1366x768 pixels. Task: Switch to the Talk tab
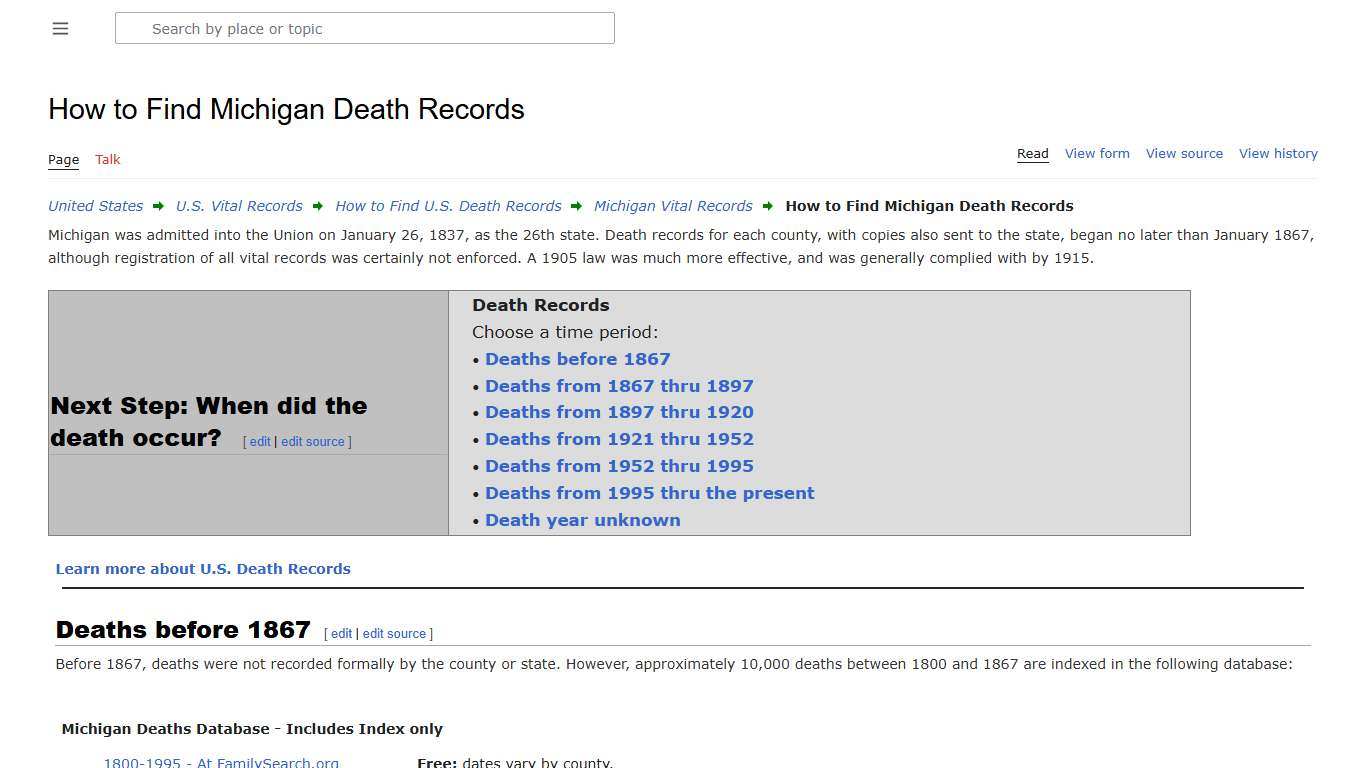click(x=107, y=159)
